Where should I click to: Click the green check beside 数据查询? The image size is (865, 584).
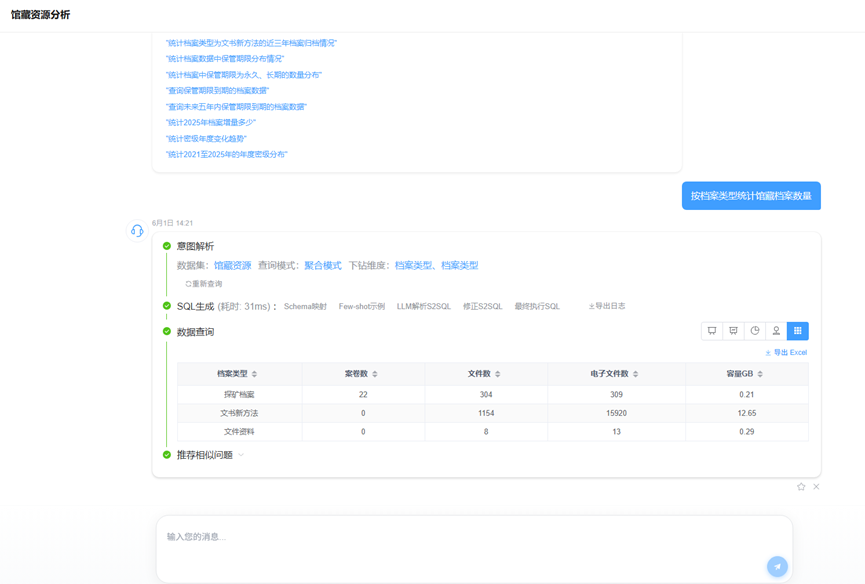167,331
